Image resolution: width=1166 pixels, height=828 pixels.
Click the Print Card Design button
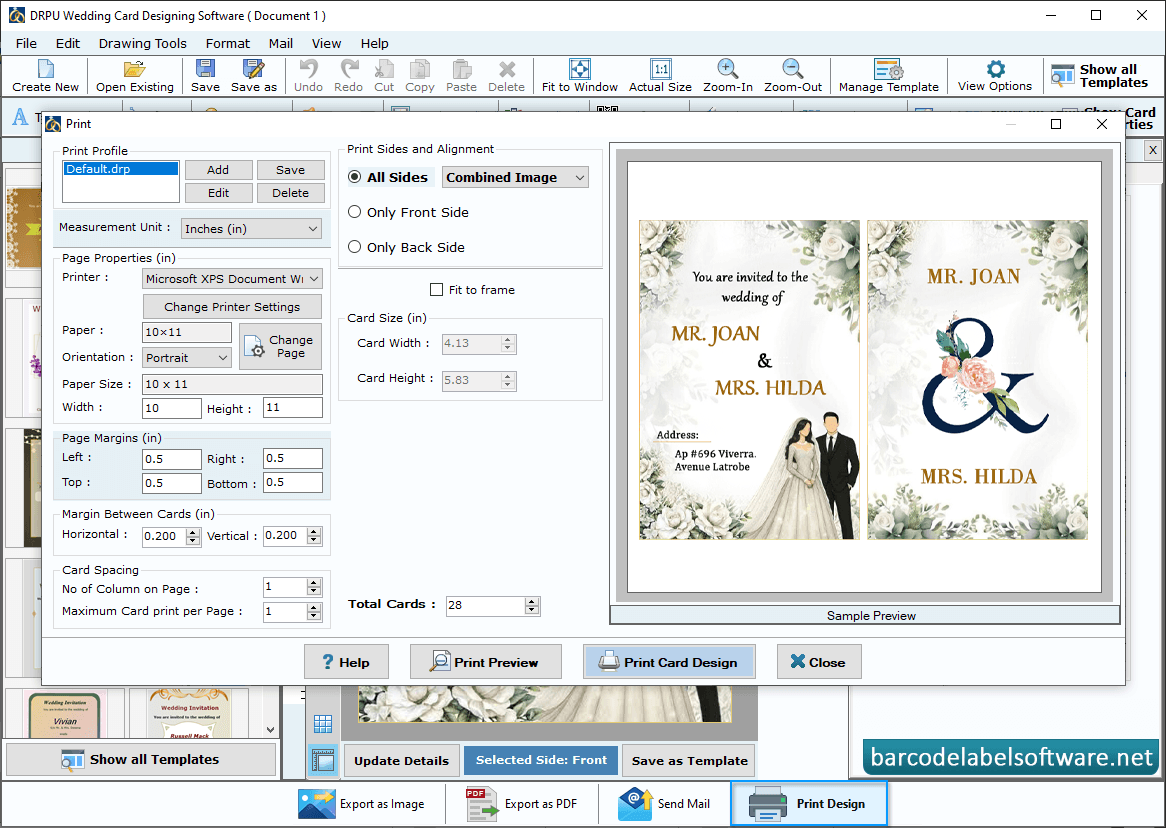coord(669,661)
